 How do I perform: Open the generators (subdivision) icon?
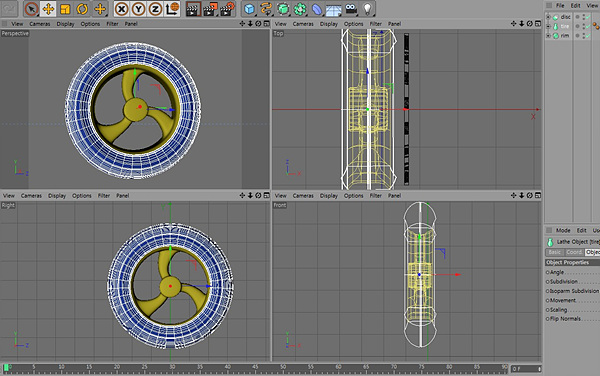pos(283,9)
